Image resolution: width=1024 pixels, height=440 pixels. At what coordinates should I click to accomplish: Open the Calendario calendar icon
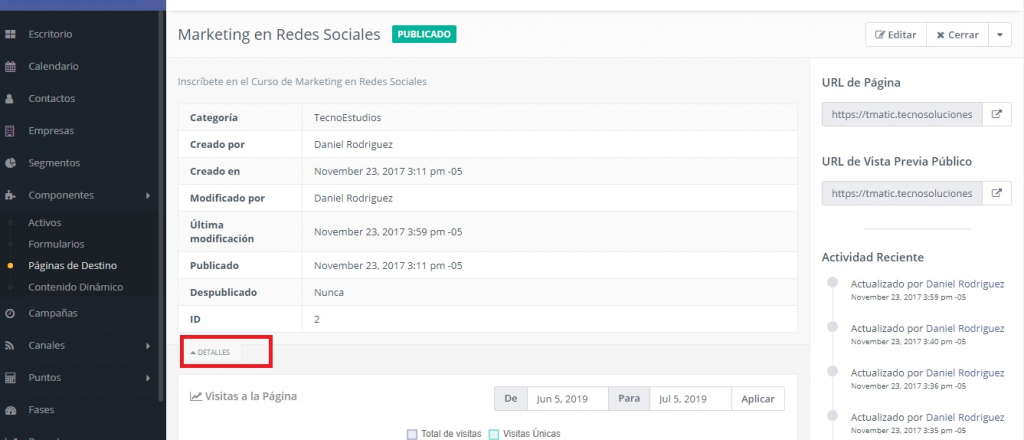[x=10, y=67]
